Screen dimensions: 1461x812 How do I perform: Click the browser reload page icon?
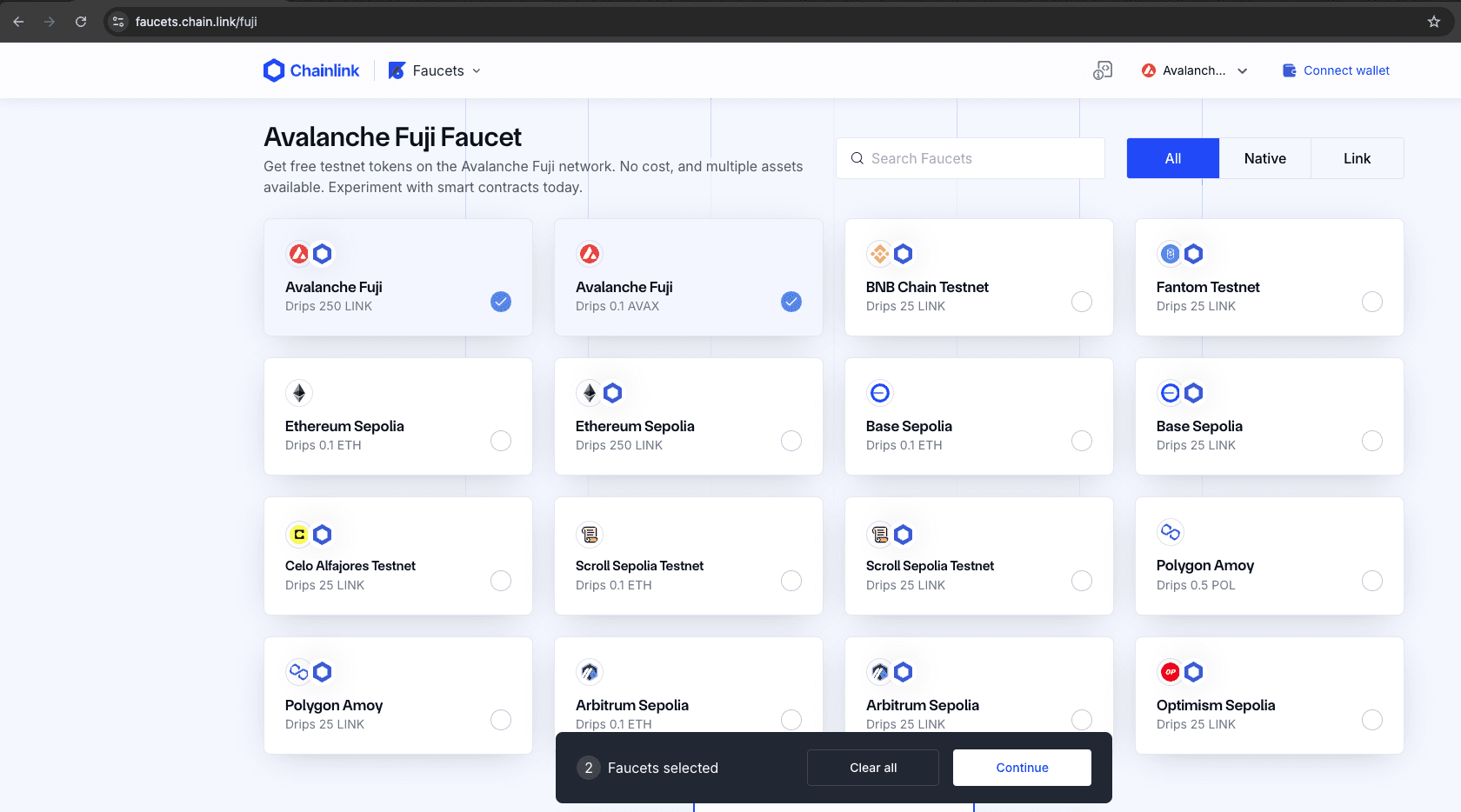click(81, 22)
